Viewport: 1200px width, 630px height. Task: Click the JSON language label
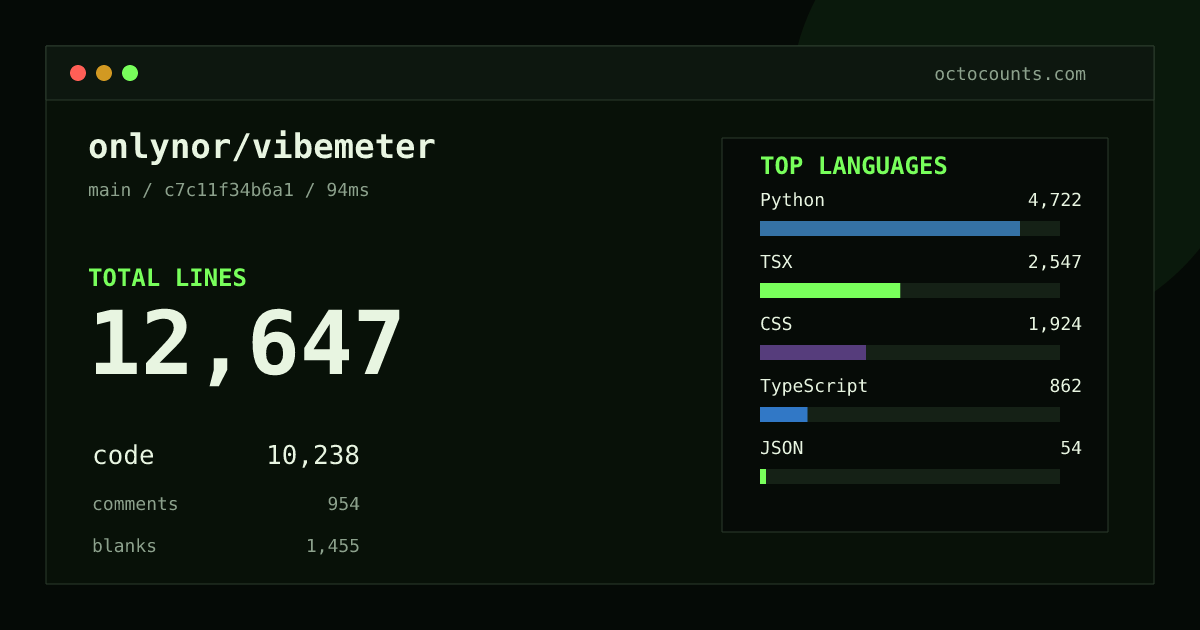(781, 448)
